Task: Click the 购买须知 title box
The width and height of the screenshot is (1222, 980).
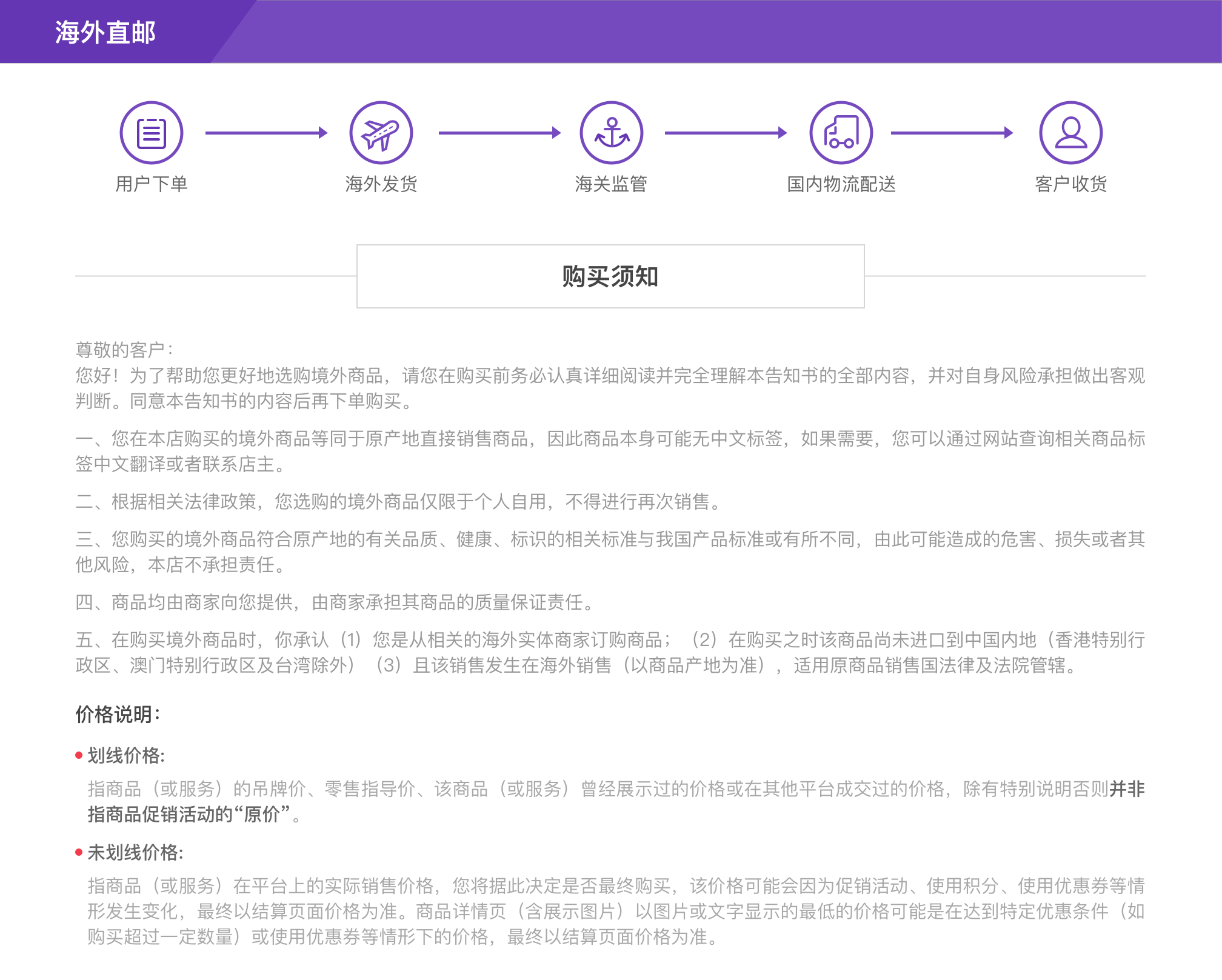Action: [x=610, y=276]
